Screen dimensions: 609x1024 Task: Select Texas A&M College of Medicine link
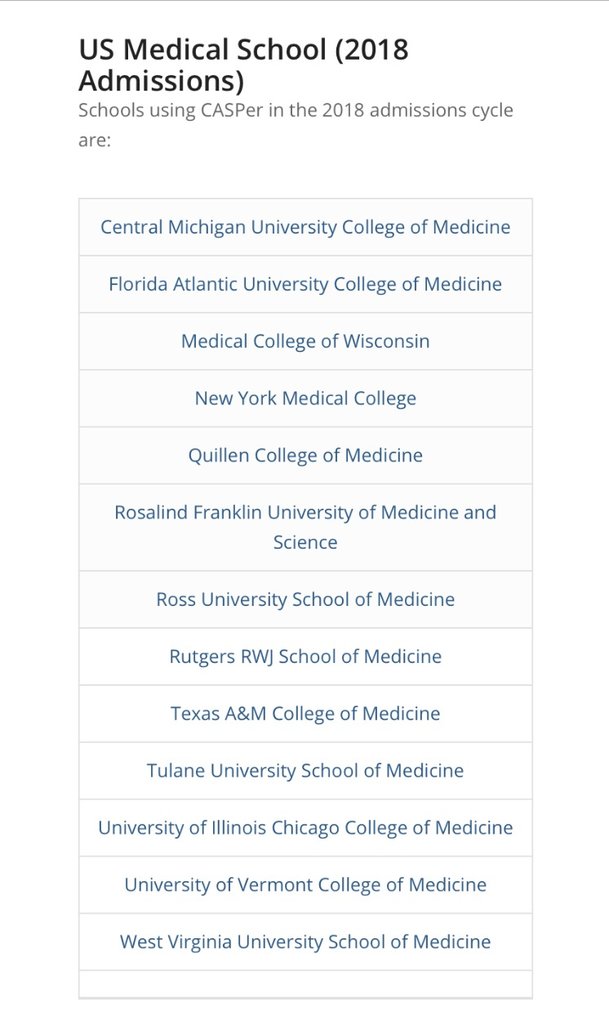click(305, 713)
